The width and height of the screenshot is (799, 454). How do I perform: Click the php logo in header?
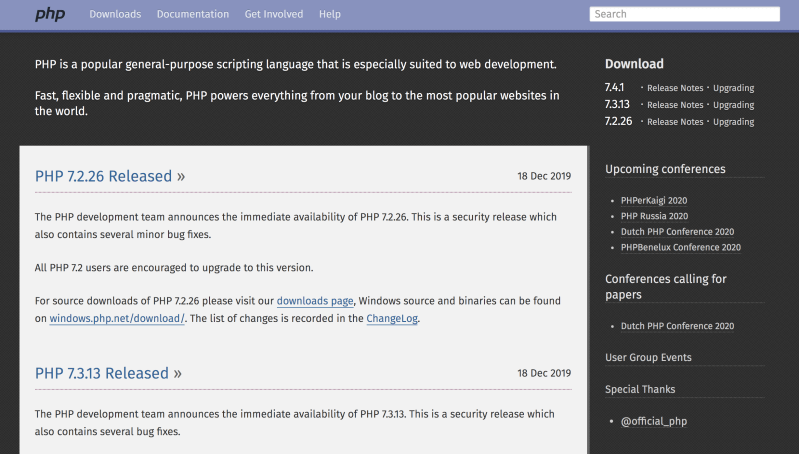tap(50, 14)
